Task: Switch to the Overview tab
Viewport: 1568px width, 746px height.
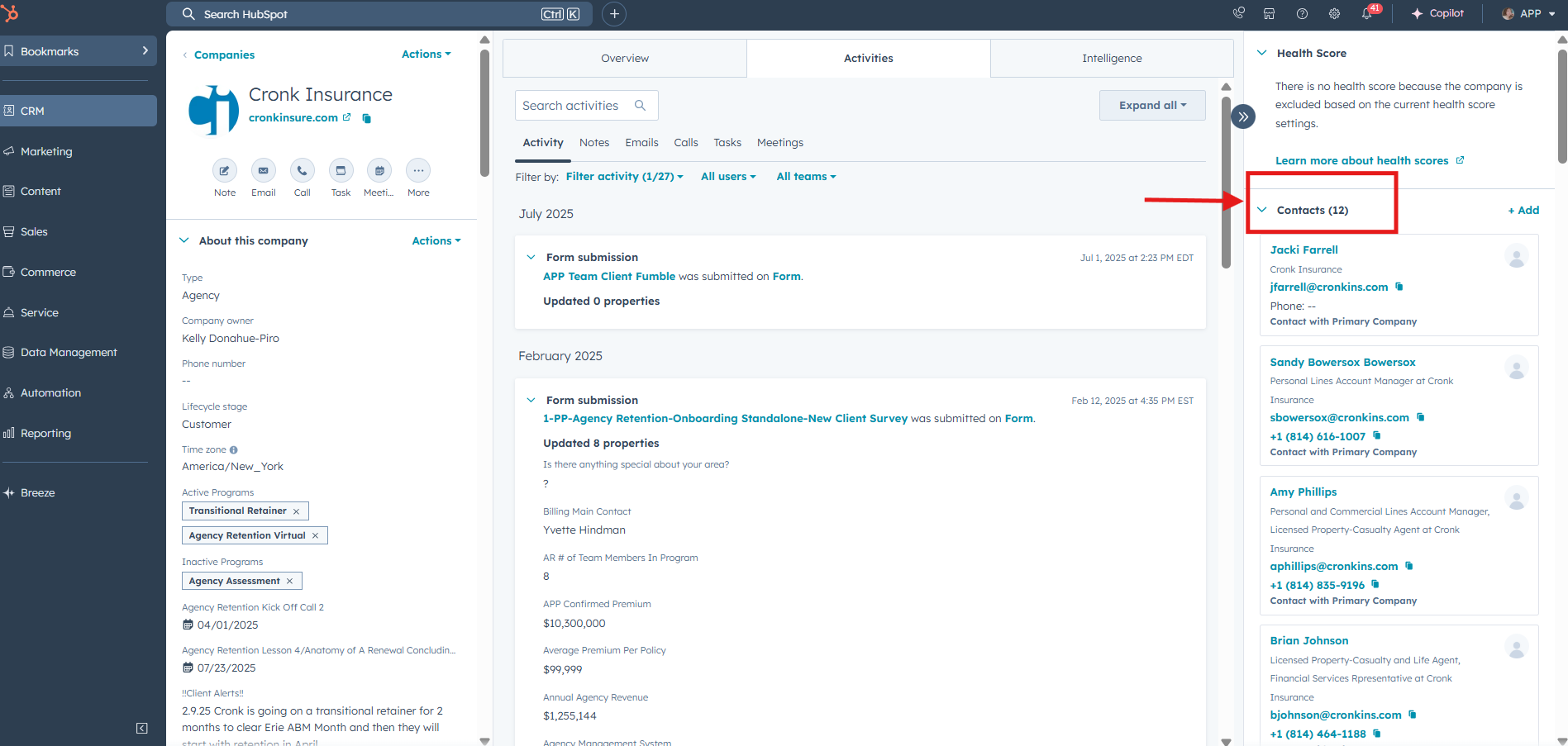Action: [625, 58]
